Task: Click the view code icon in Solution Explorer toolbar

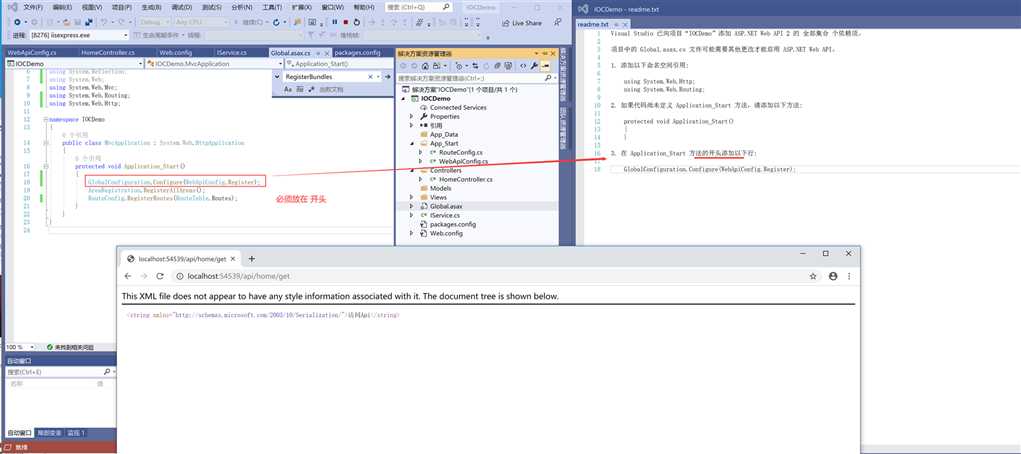Action: click(523, 66)
